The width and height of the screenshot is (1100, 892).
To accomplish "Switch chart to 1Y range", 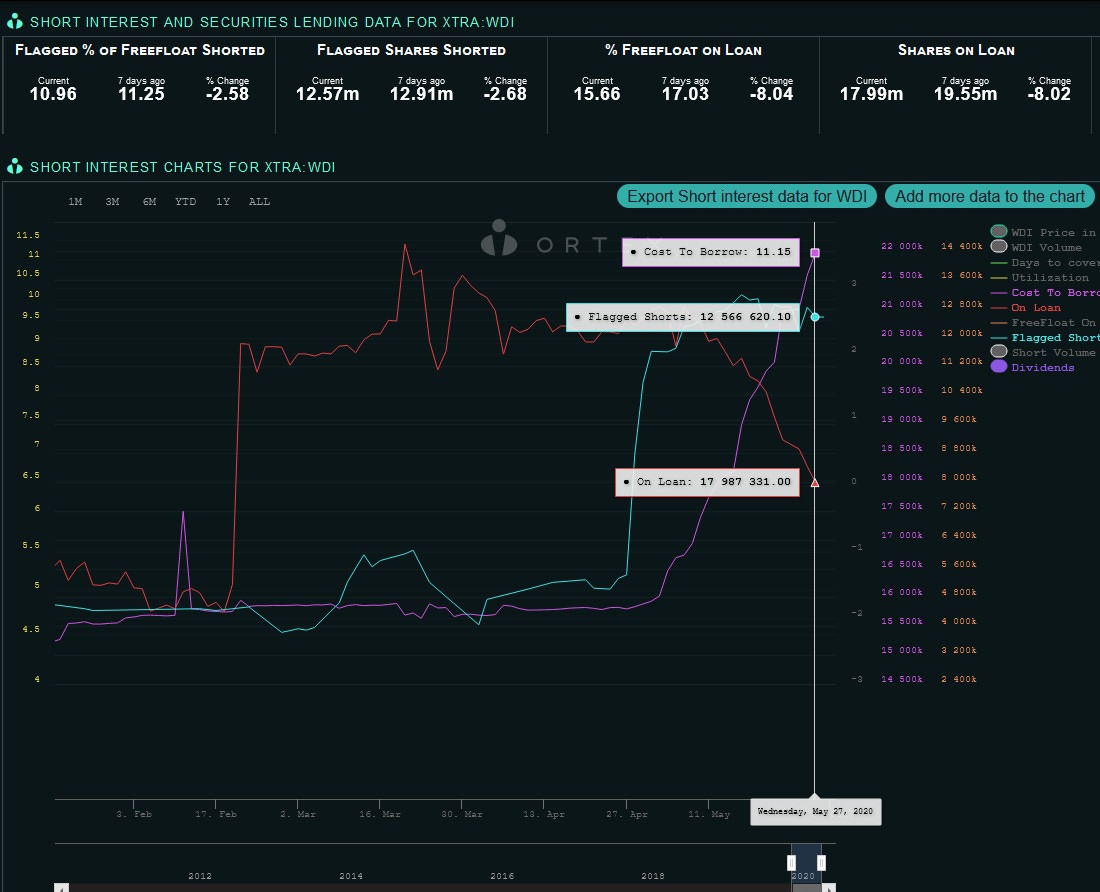I will tap(223, 202).
